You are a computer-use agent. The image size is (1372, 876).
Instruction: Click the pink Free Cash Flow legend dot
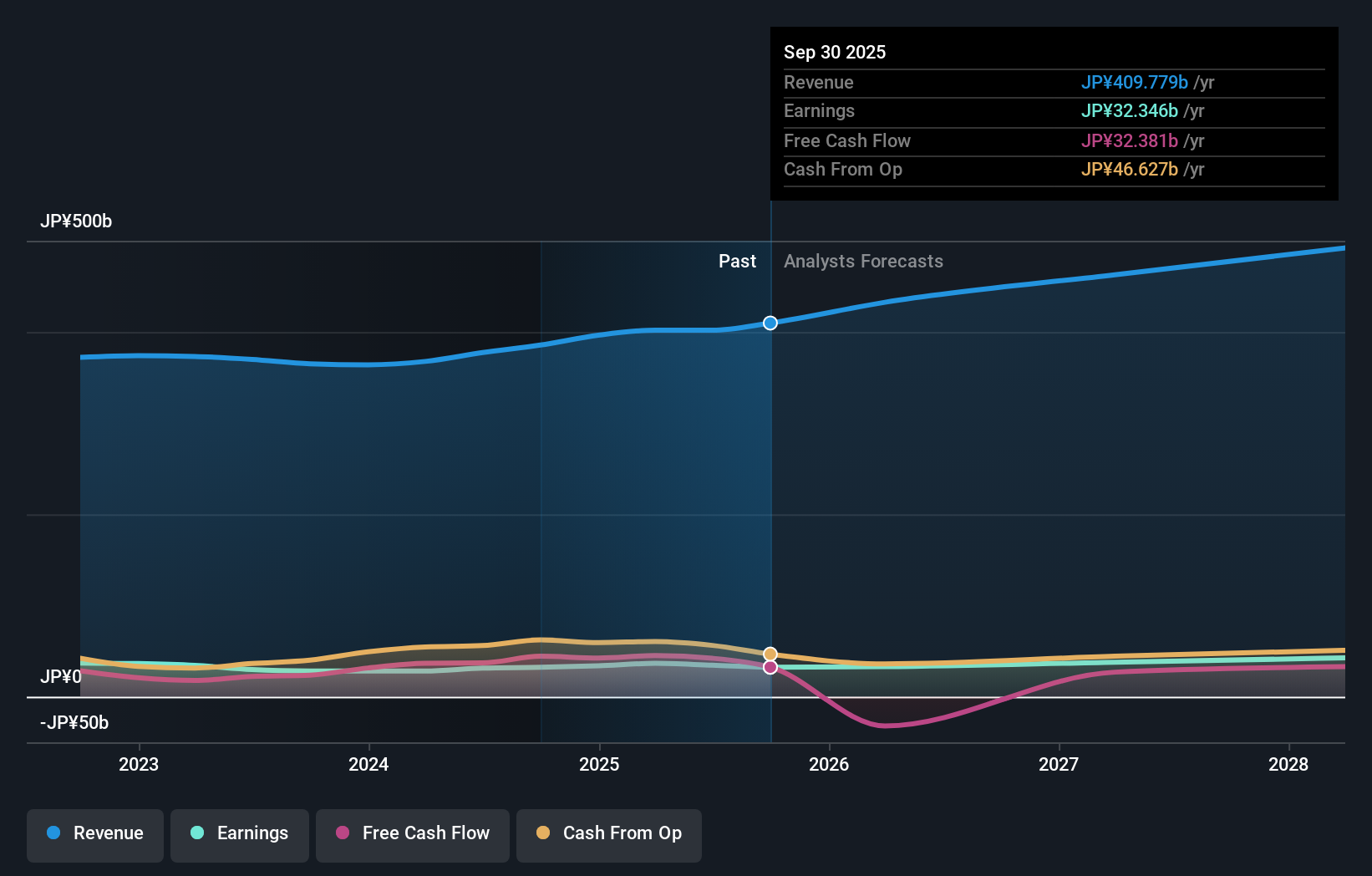point(343,833)
